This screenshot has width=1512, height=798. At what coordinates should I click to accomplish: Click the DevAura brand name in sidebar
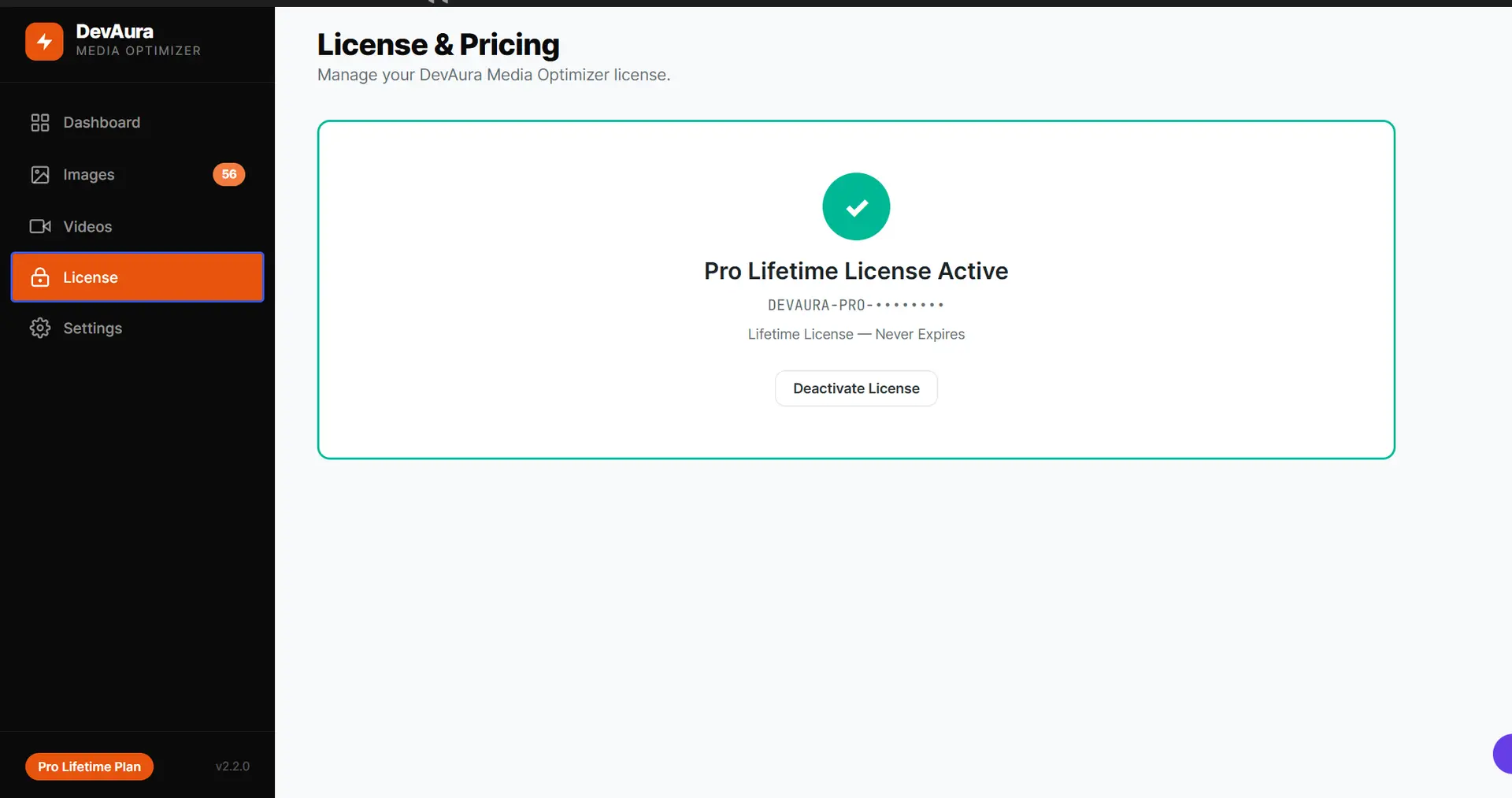click(x=115, y=32)
